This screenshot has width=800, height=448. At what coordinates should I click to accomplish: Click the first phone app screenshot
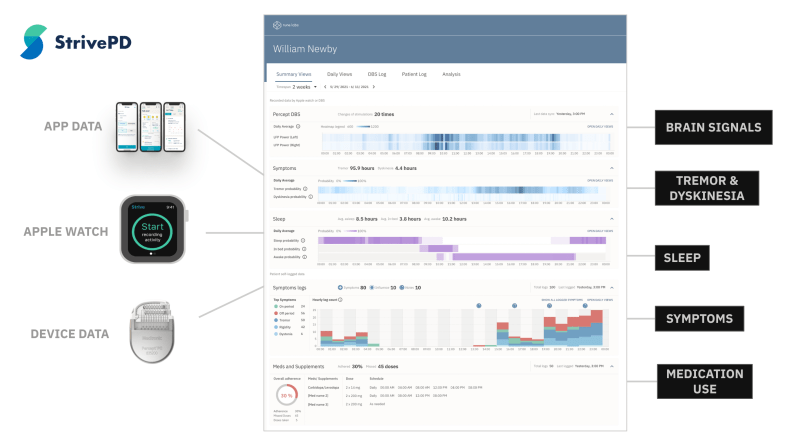(x=127, y=127)
